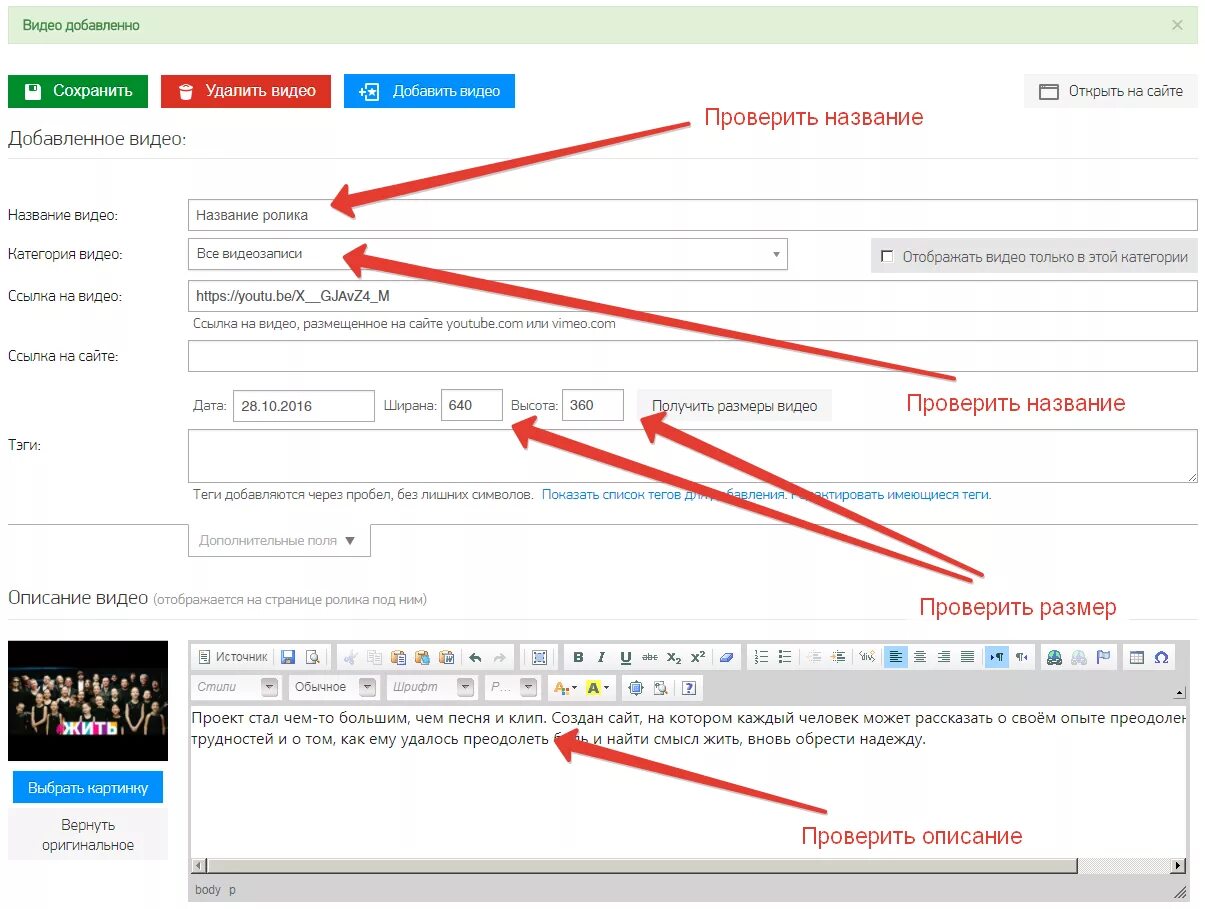
Task: Open the Категория видео dropdown
Action: pyautogui.click(x=487, y=254)
